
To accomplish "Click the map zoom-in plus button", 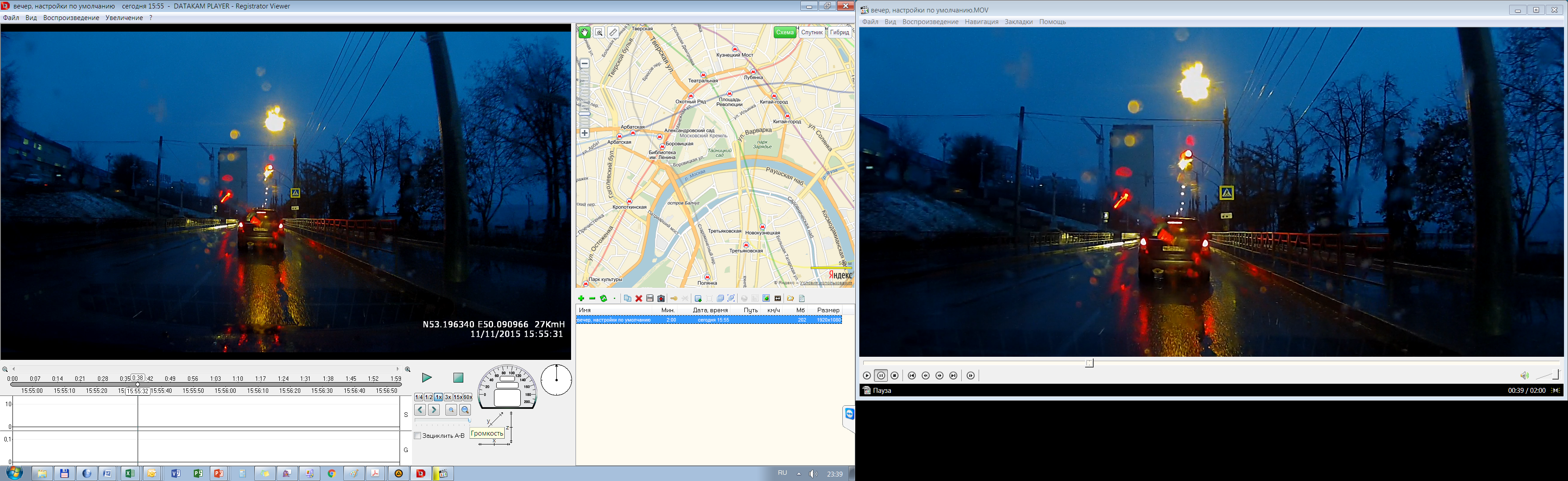I will [584, 133].
